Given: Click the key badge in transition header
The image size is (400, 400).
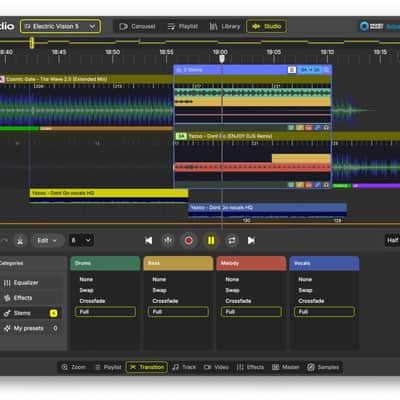Looking at the screenshot, I should [x=310, y=70].
